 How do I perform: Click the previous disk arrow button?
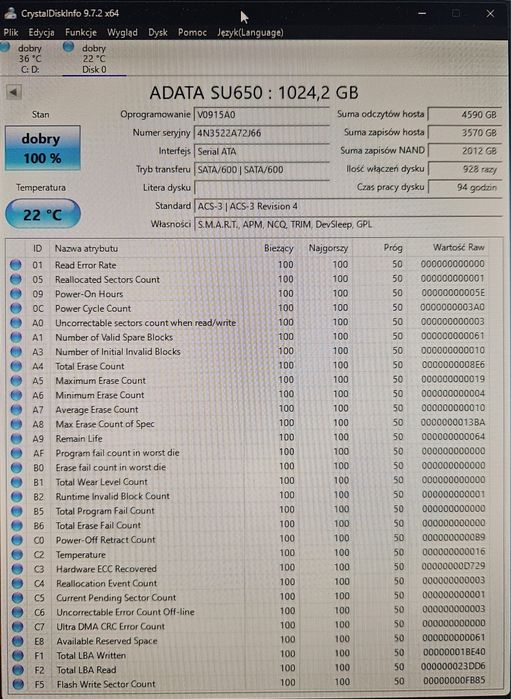(x=13, y=92)
